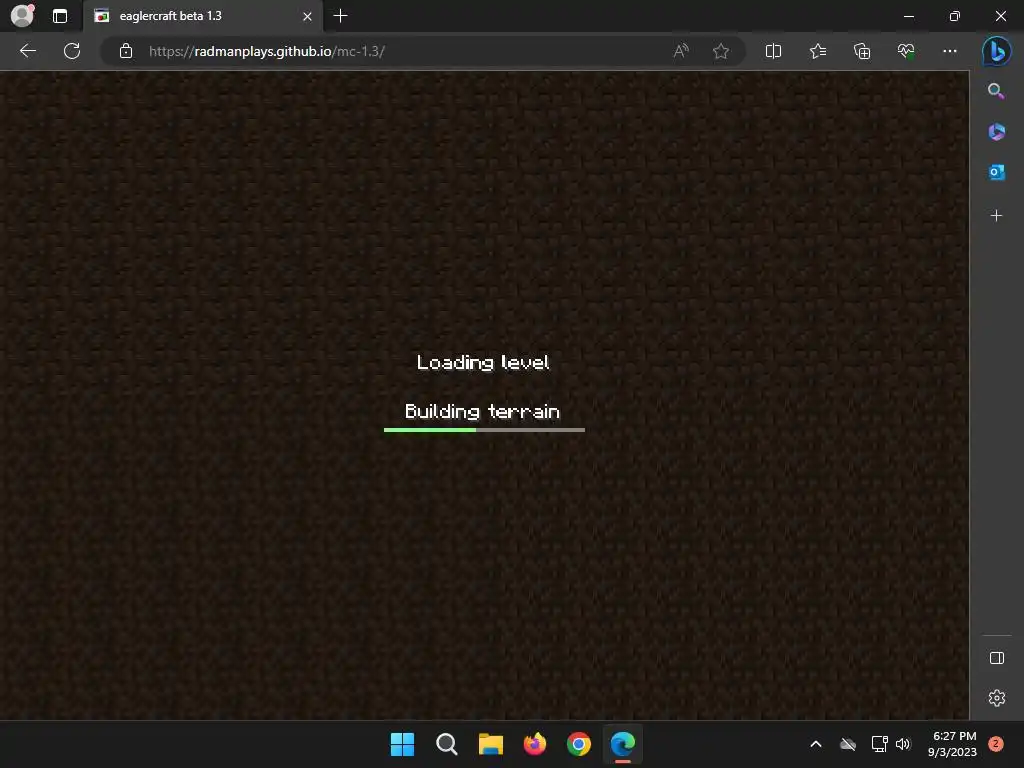View site information lock icon

(126, 51)
